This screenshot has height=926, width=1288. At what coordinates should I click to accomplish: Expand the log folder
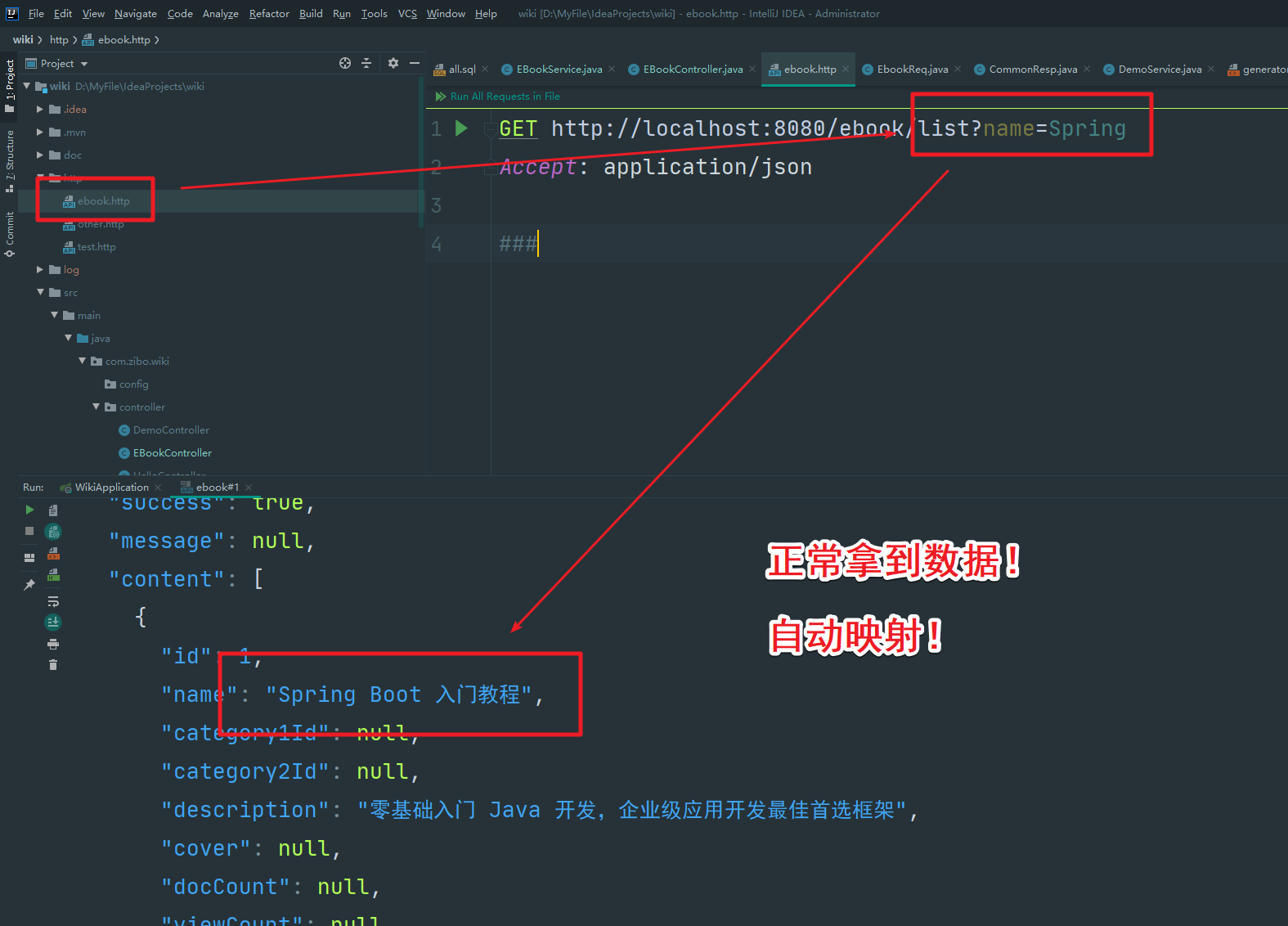40,269
